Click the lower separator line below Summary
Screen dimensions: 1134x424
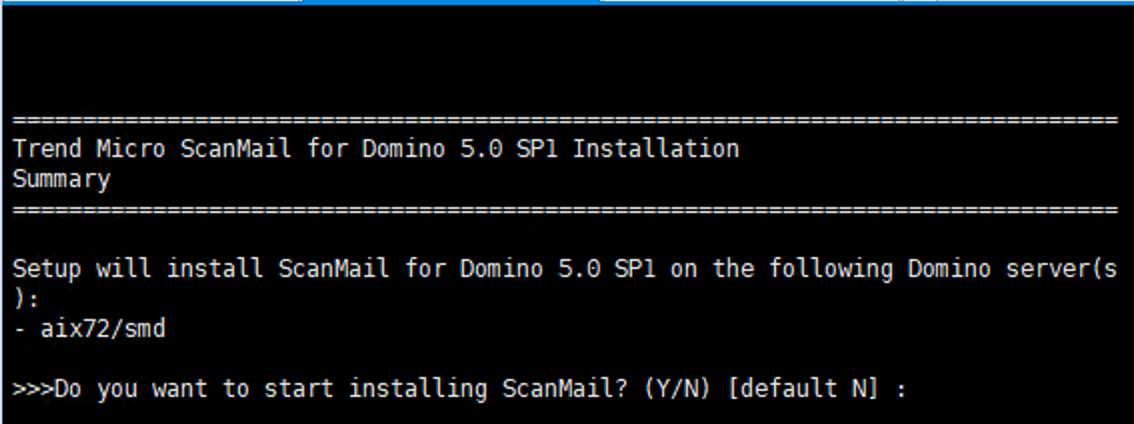pyautogui.click(x=565, y=210)
